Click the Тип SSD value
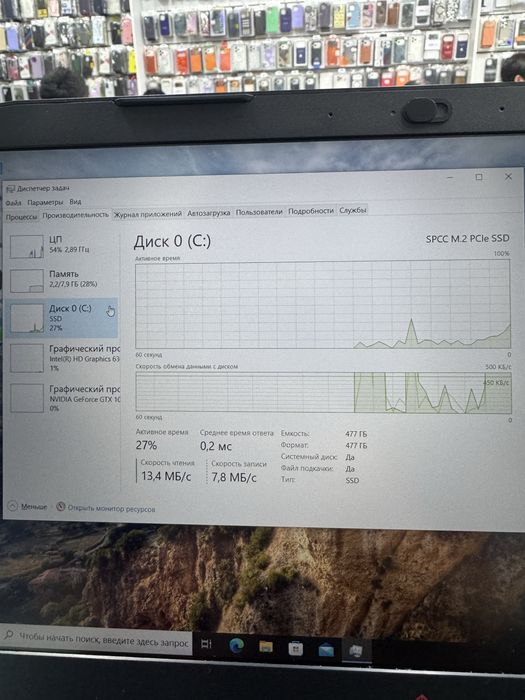 point(352,480)
